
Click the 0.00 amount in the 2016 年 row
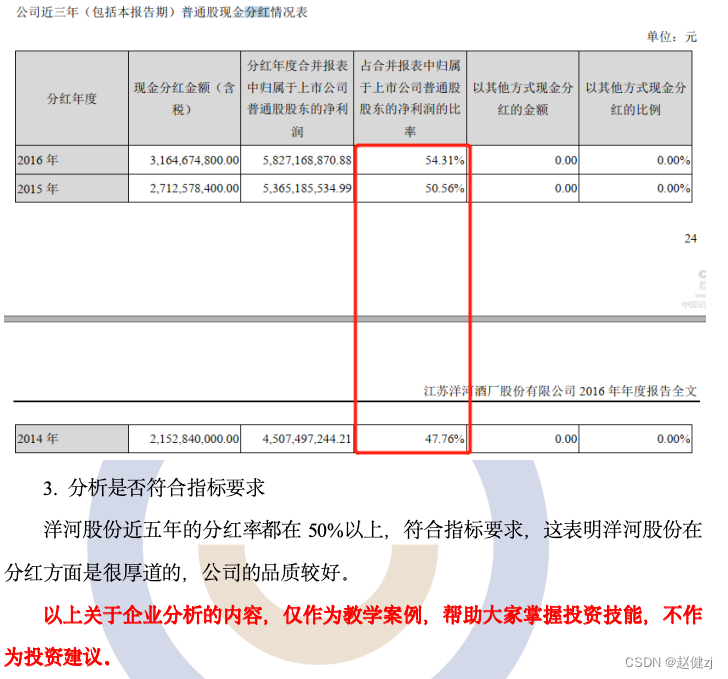coord(566,160)
